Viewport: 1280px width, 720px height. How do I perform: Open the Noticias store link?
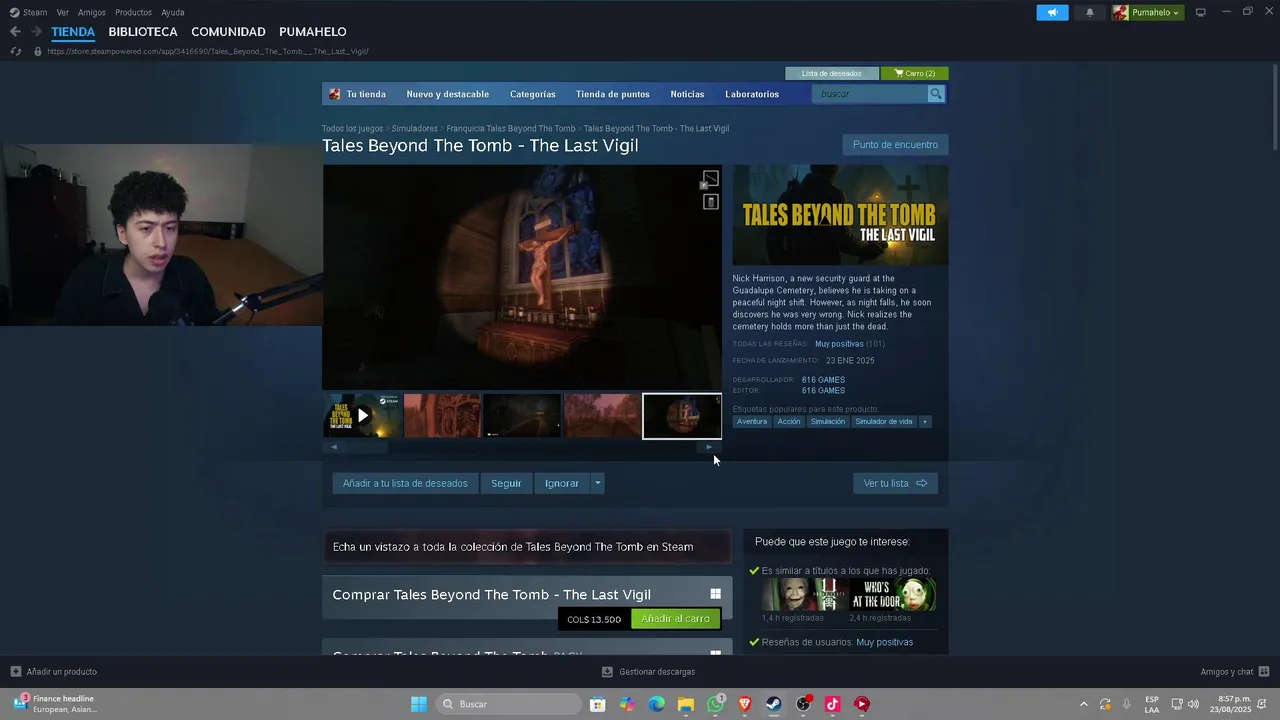pyautogui.click(x=687, y=94)
